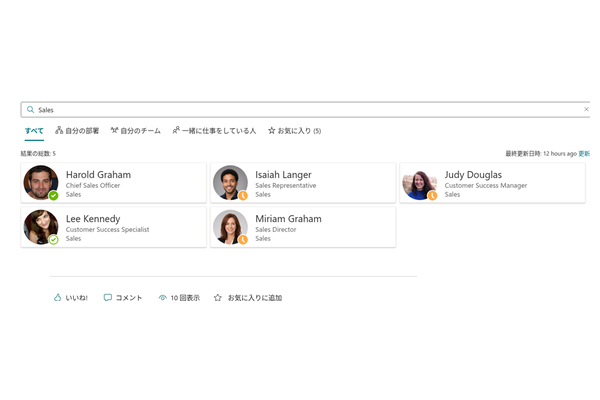
Task: Open Miriam Graham's profile photo
Action: [230, 227]
